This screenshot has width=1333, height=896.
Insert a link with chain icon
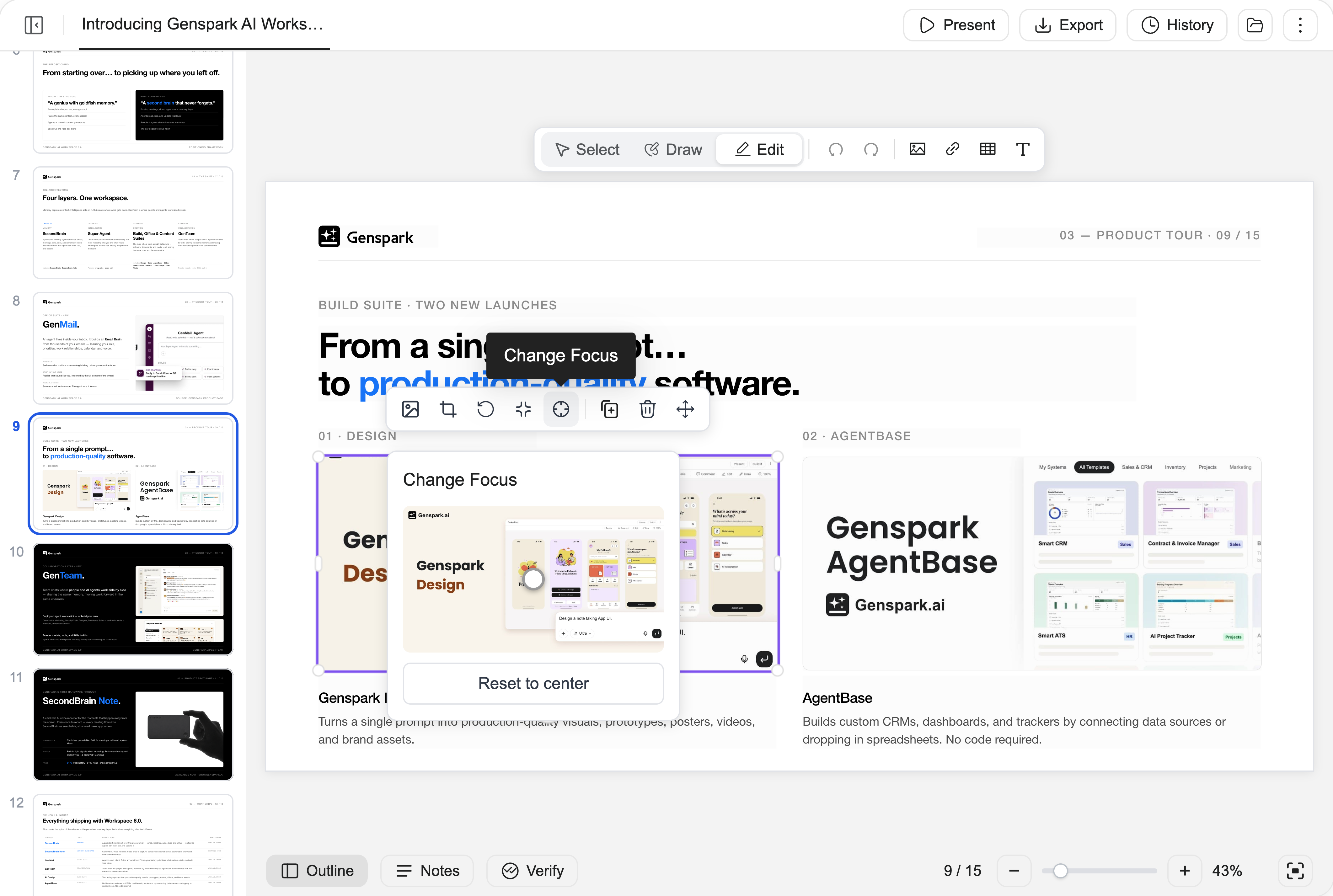[x=952, y=149]
